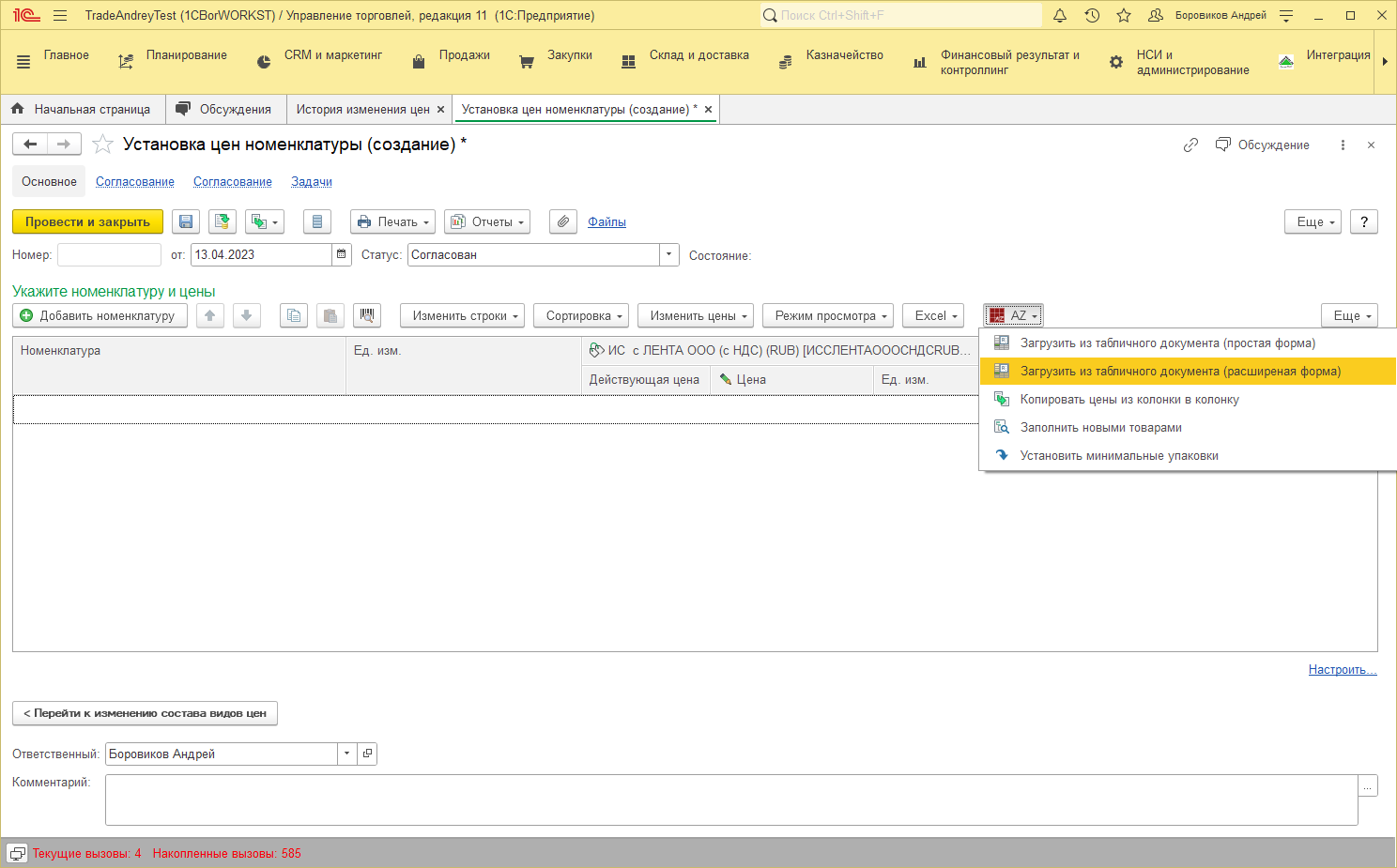This screenshot has width=1397, height=868.
Task: Open Ответственный field dropdown arrow
Action: click(x=347, y=754)
